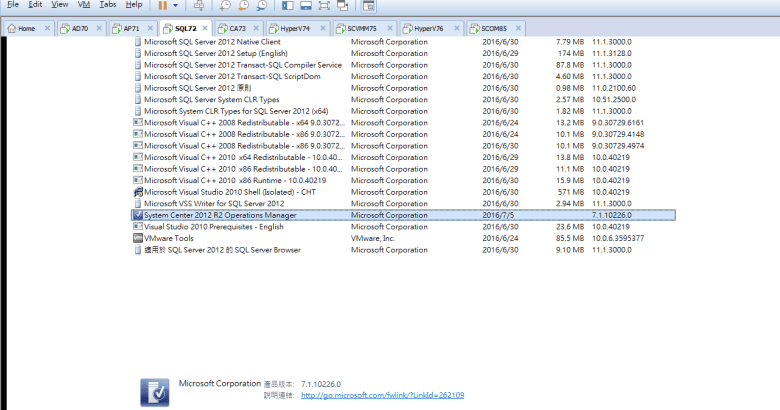The width and height of the screenshot is (780, 410).
Task: Click the Unity mode toolbar icon
Action: point(343,5)
